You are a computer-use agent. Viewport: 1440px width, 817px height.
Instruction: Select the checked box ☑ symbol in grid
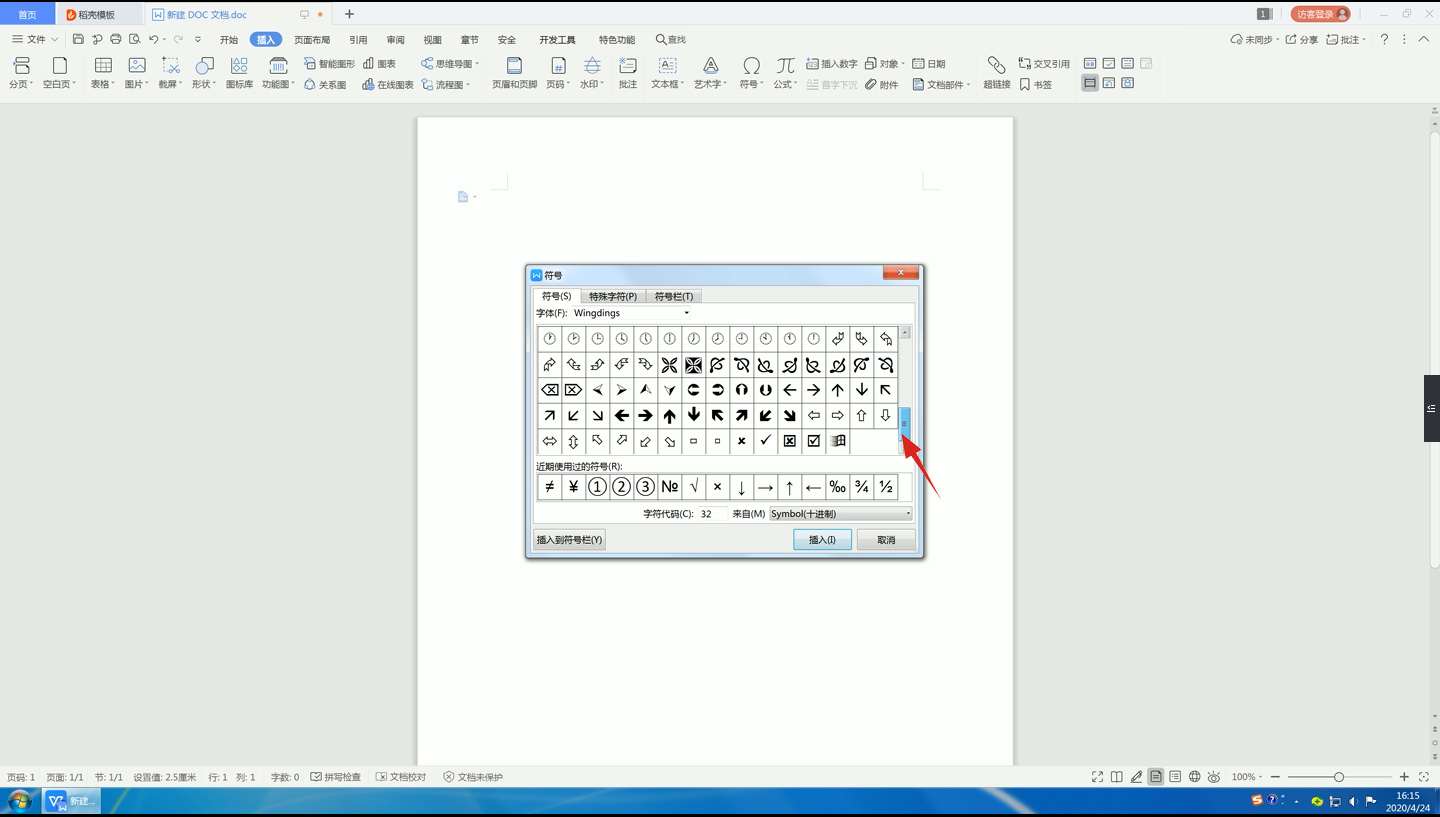[813, 441]
